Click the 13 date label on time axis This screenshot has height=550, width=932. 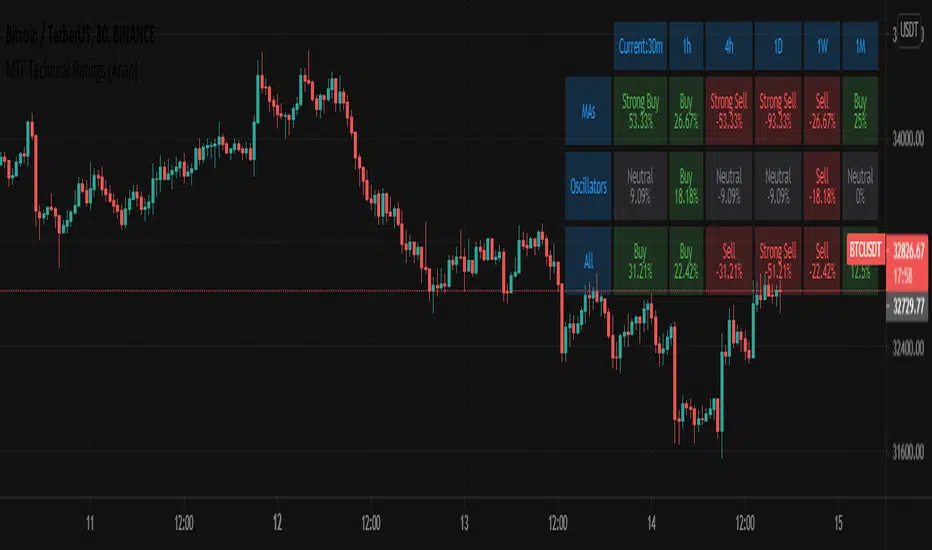[x=463, y=522]
